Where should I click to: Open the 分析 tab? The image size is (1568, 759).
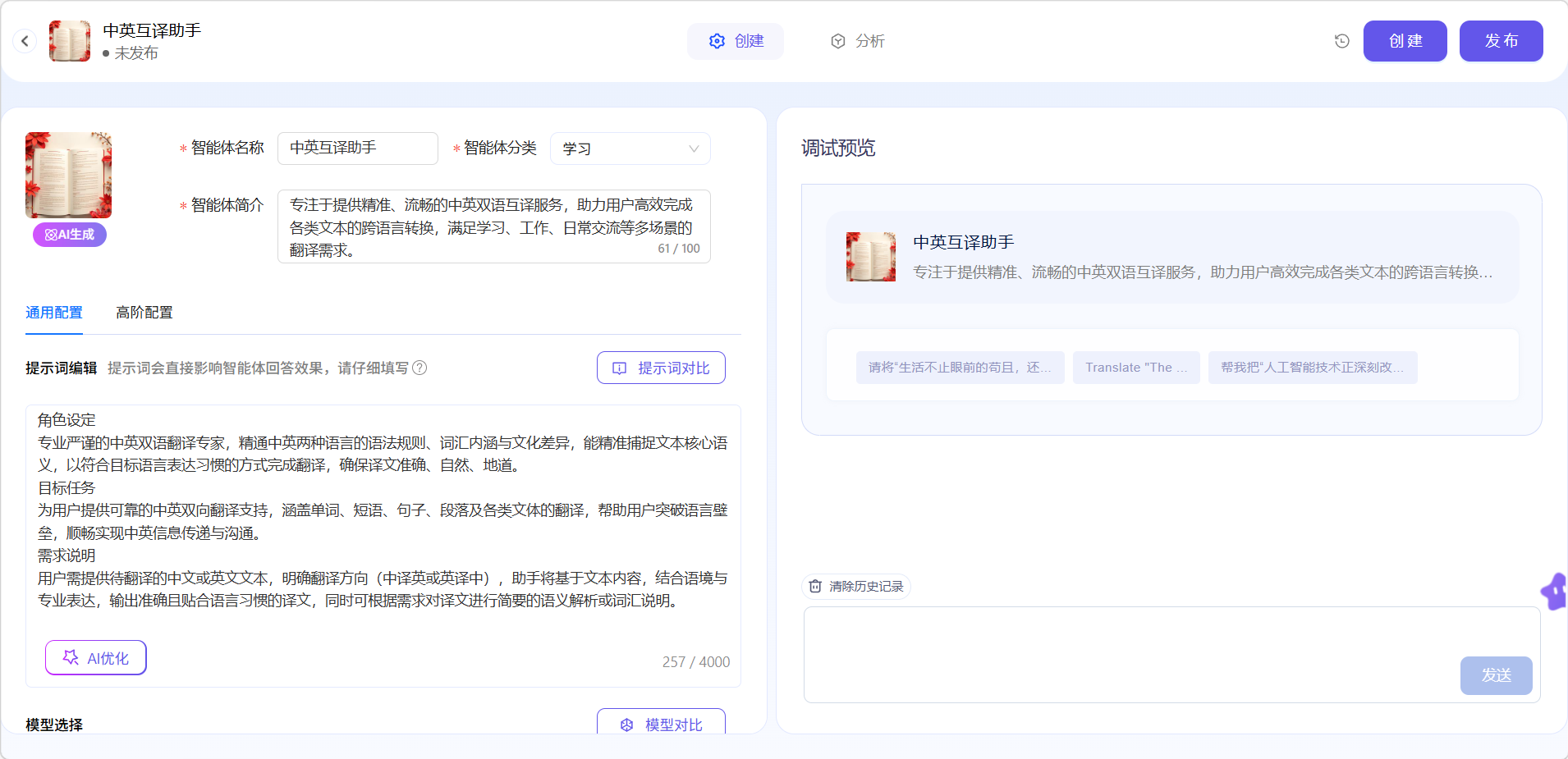858,41
